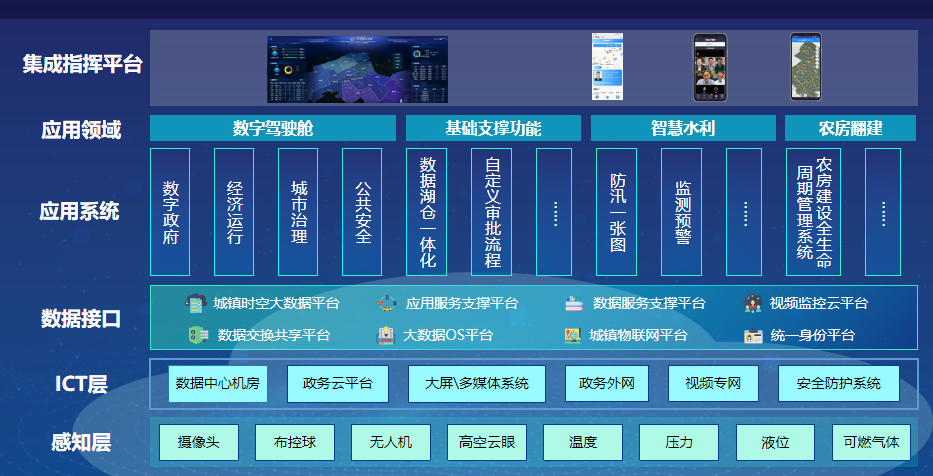Open the phone video conference thumbnail
The image size is (933, 476).
click(x=710, y=67)
